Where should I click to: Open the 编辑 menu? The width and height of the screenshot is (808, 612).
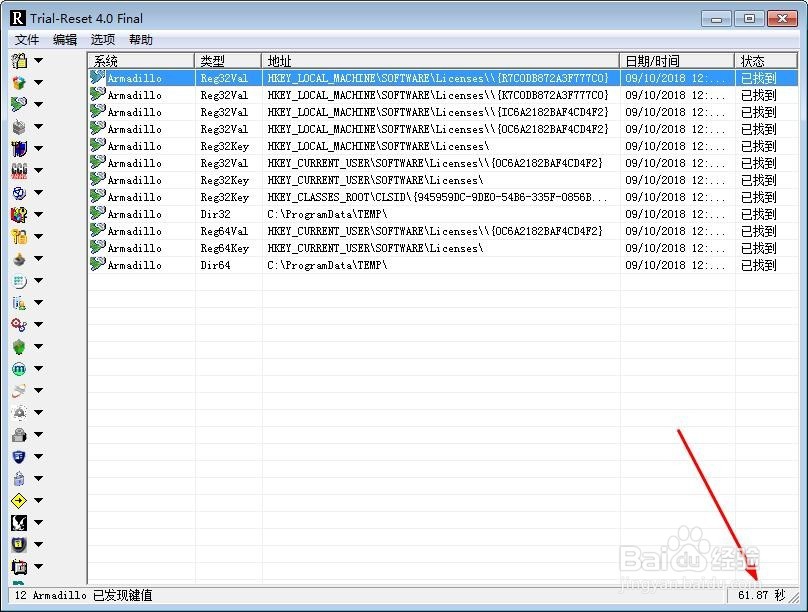click(x=65, y=40)
